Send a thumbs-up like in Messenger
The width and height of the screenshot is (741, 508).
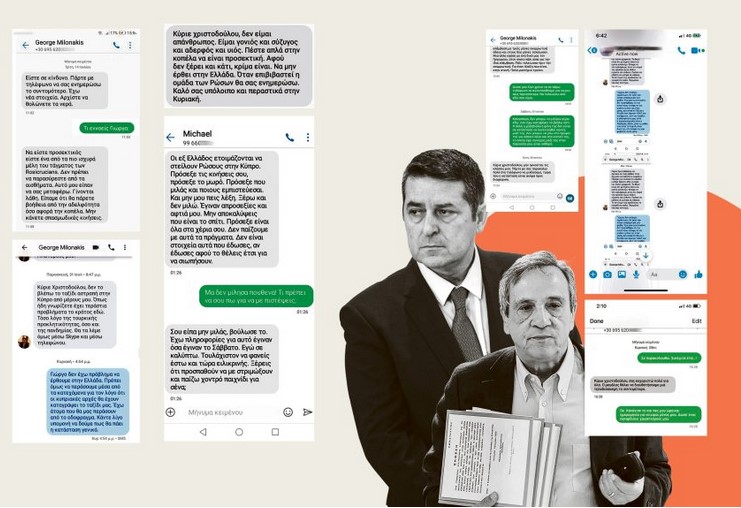tap(698, 274)
